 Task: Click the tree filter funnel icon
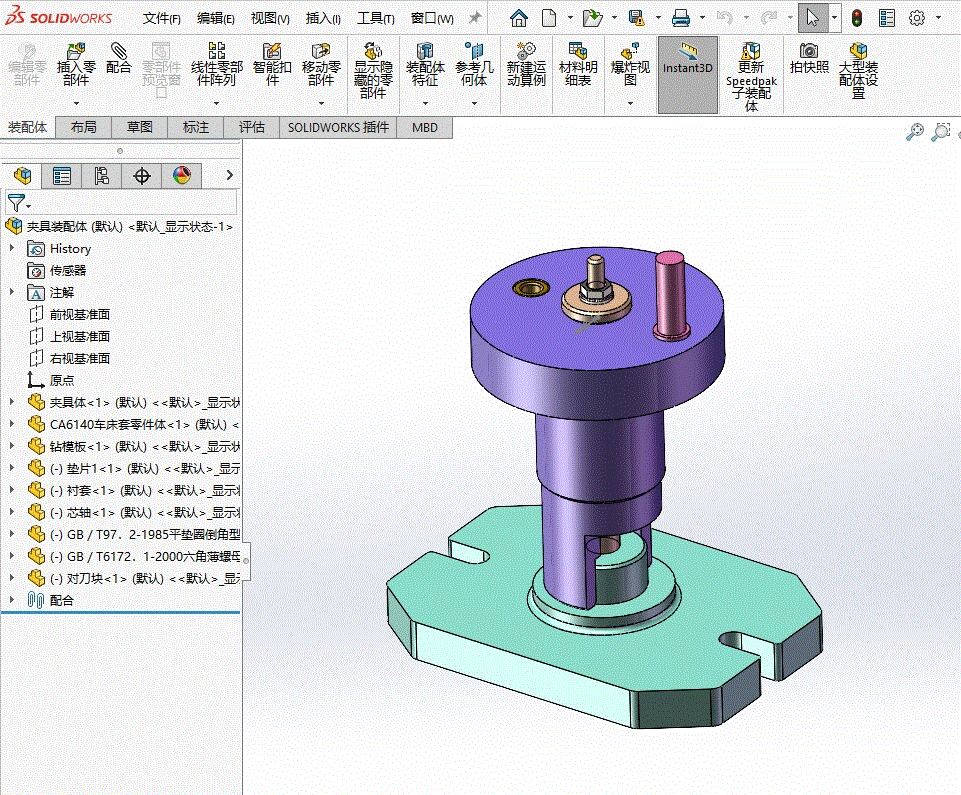(x=17, y=202)
